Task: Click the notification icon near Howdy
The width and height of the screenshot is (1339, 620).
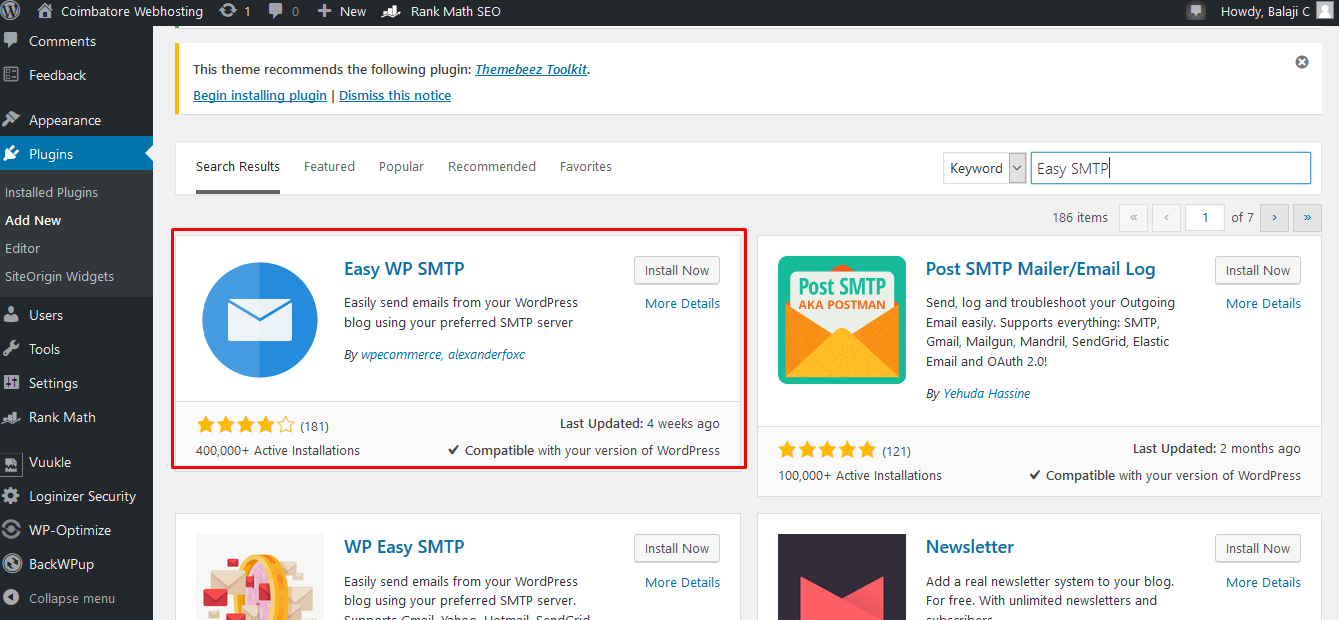Action: [x=1196, y=11]
